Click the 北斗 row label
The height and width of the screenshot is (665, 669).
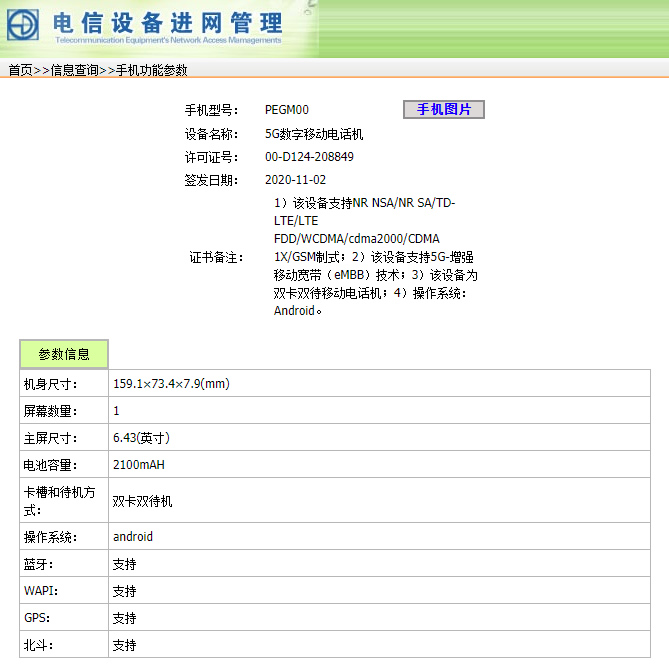click(38, 645)
